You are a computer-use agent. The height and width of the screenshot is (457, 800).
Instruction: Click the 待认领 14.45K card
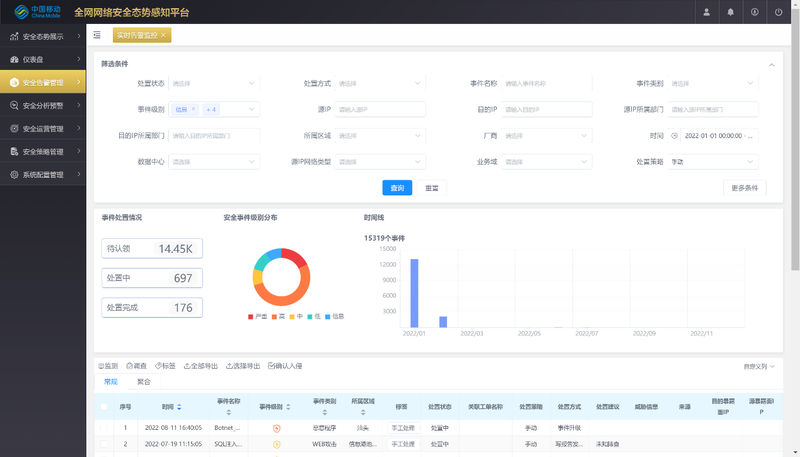point(152,248)
